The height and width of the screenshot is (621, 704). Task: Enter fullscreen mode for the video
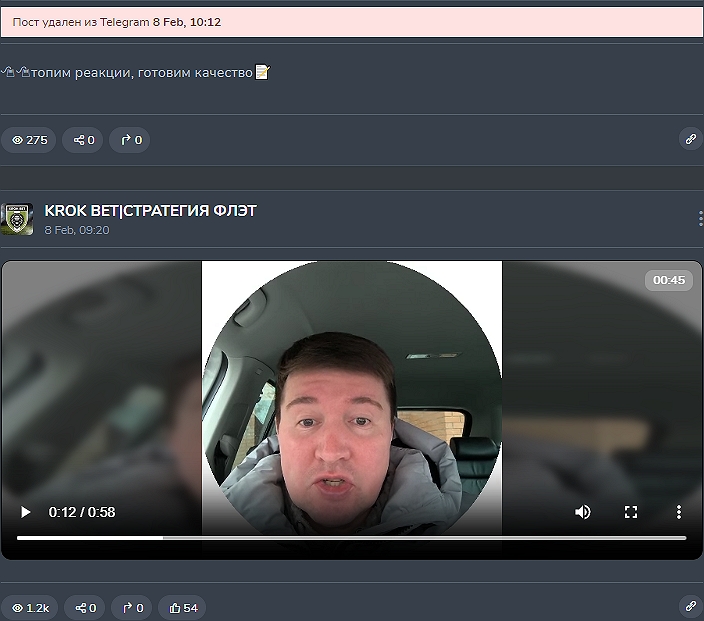[631, 512]
